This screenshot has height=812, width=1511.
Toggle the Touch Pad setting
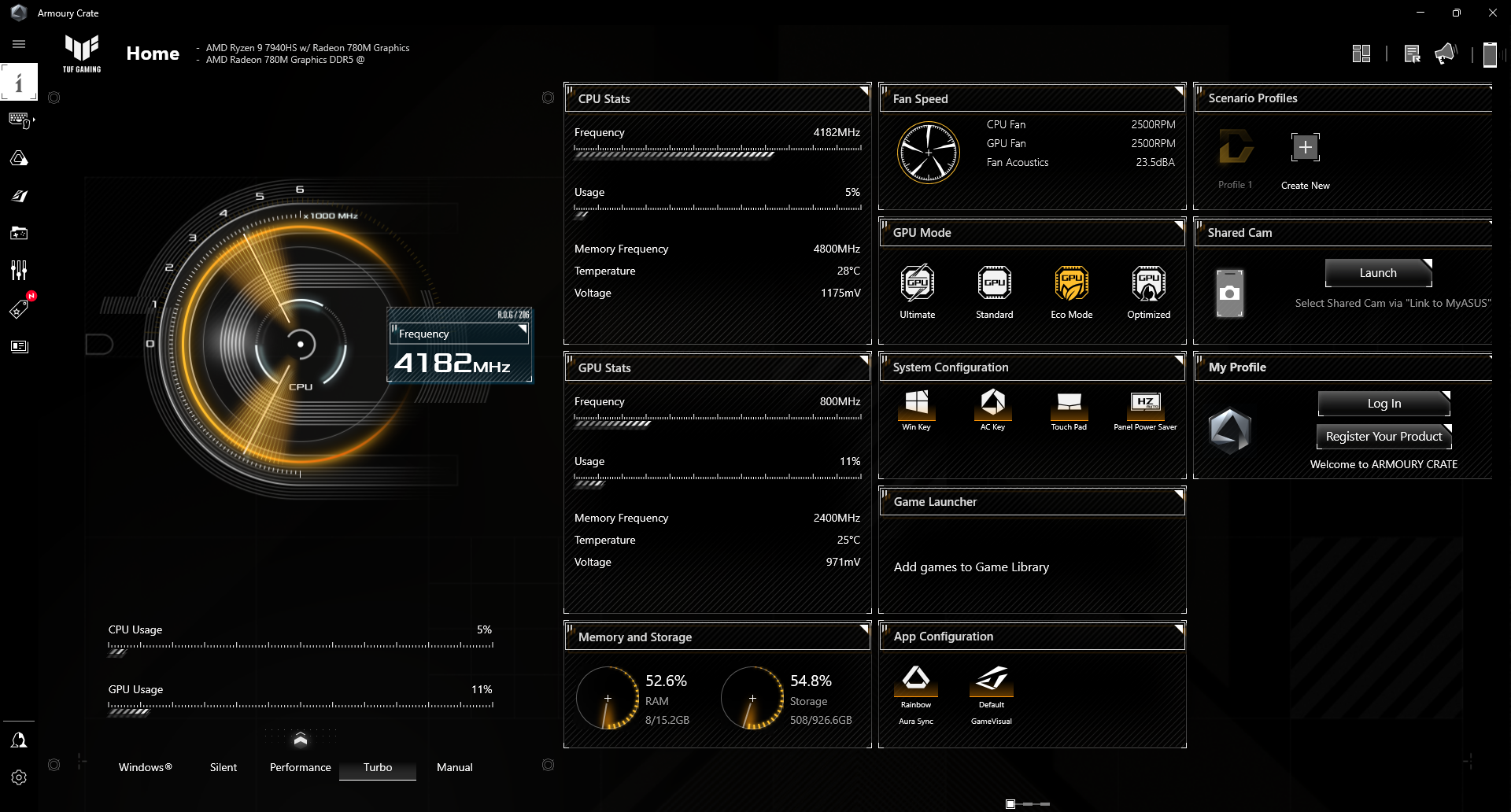coord(1069,410)
